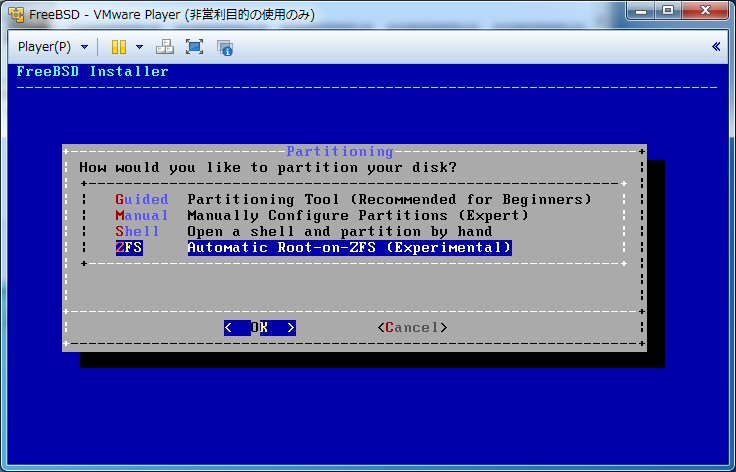Image resolution: width=736 pixels, height=472 pixels.
Task: Select the ZFS partitioning option
Action: [x=129, y=247]
